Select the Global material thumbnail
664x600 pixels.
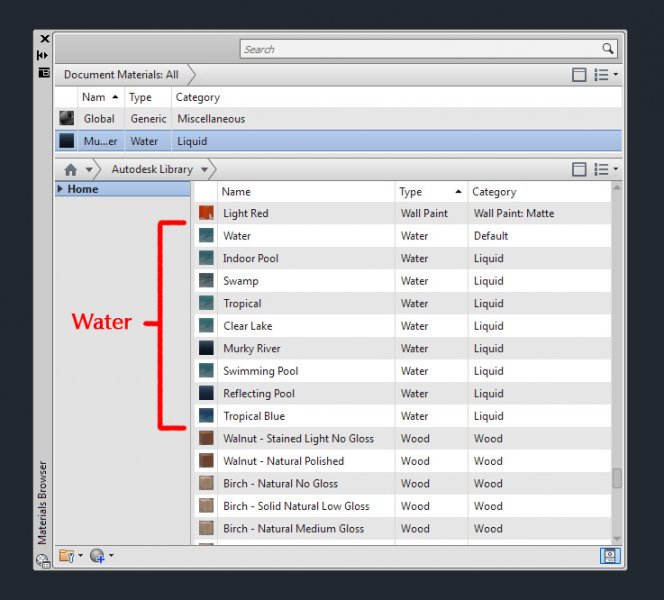[66, 118]
